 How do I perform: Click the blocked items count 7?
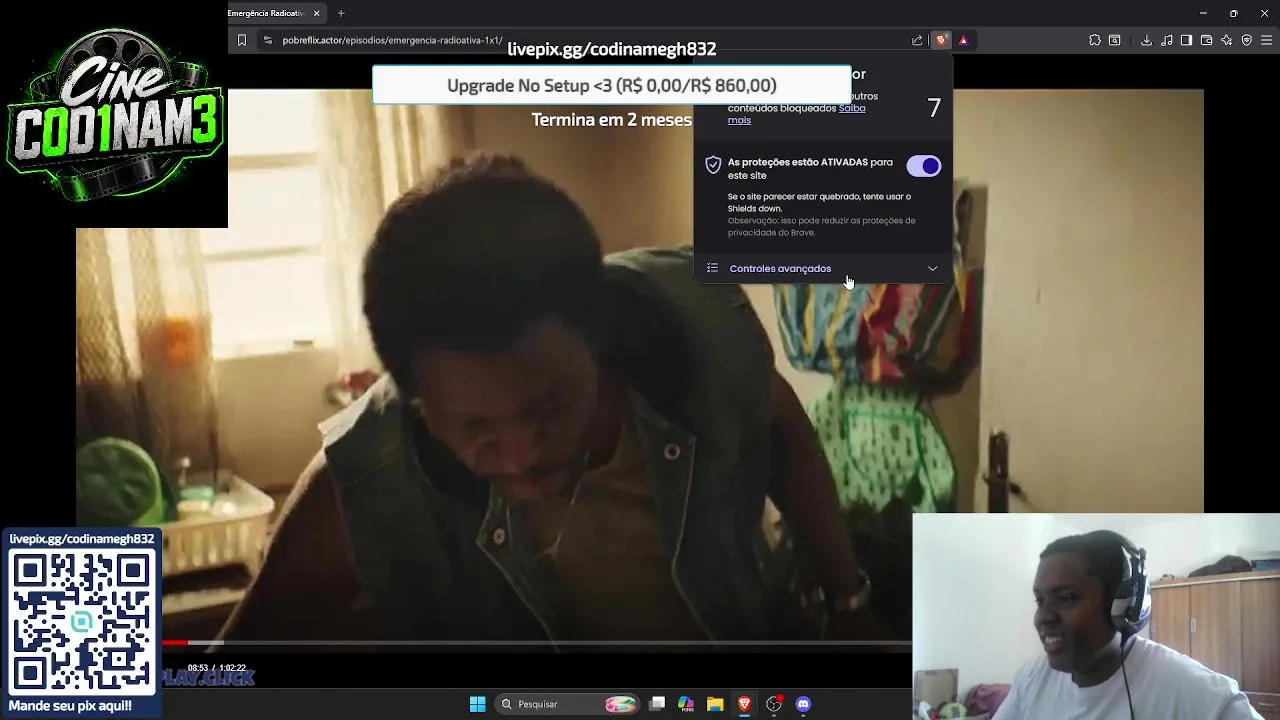coord(934,108)
